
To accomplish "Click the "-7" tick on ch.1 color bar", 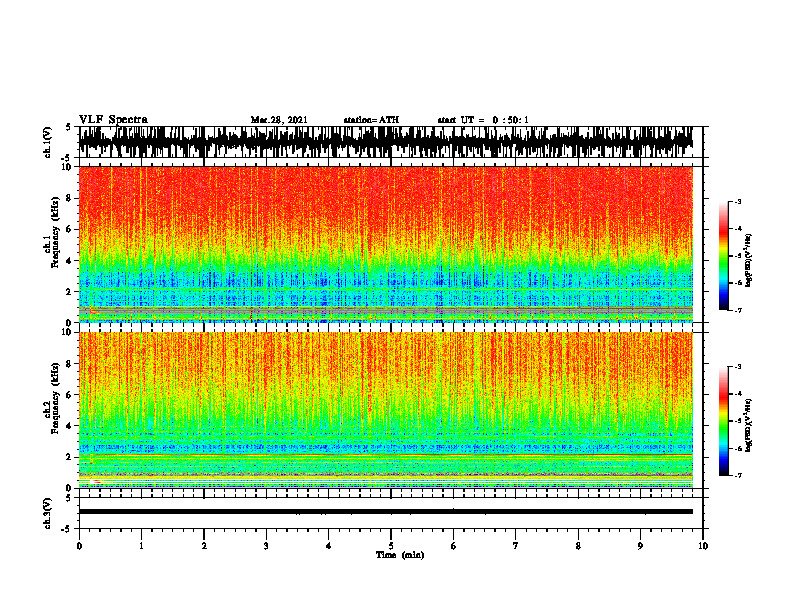I will 738,310.
